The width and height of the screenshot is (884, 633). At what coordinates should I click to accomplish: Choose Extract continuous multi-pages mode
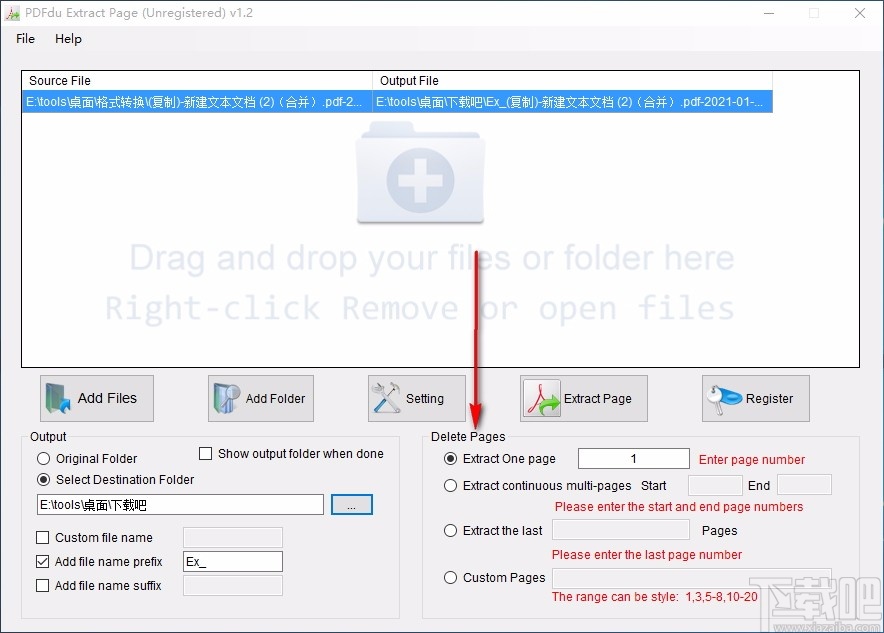coord(451,485)
